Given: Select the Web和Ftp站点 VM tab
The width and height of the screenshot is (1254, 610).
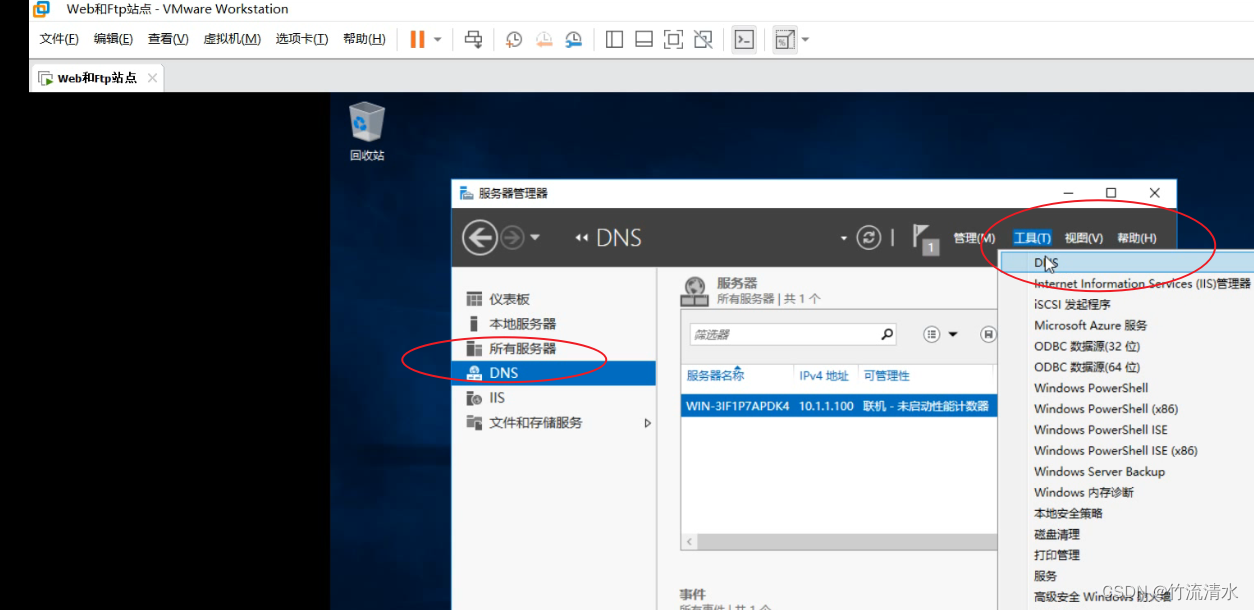Looking at the screenshot, I should pos(96,78).
